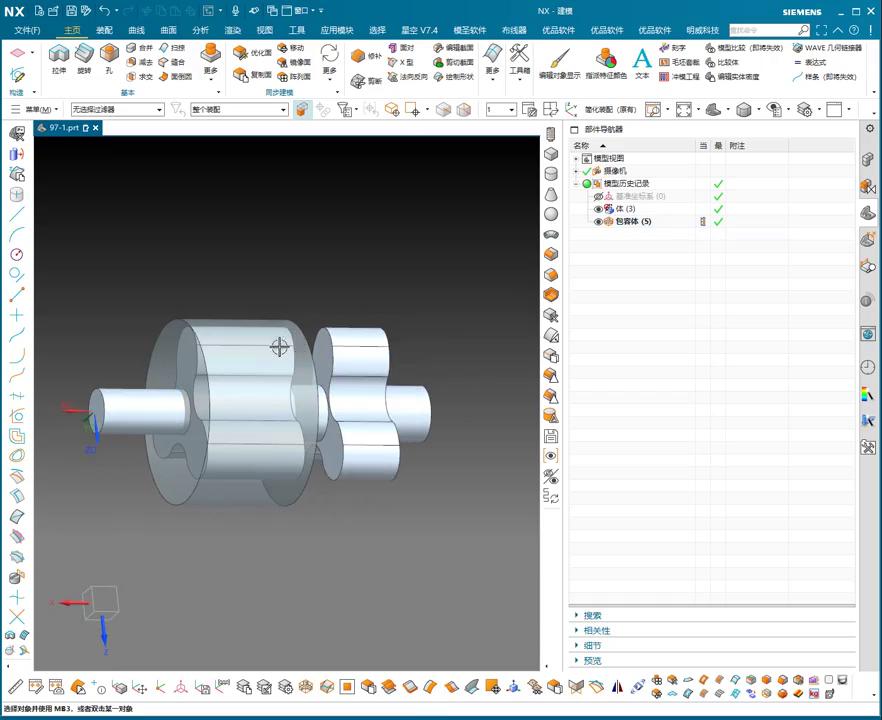Click the 指派特征颜色 icon
Image resolution: width=882 pixels, height=720 pixels.
click(x=606, y=60)
